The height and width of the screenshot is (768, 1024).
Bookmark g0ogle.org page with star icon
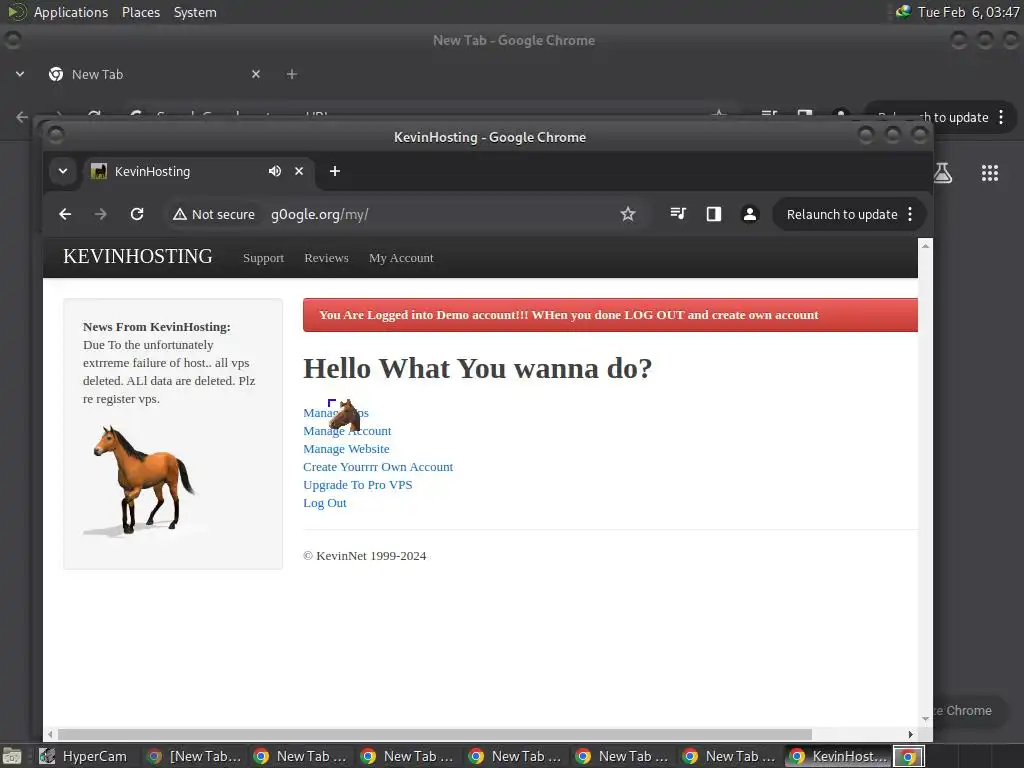[628, 214]
